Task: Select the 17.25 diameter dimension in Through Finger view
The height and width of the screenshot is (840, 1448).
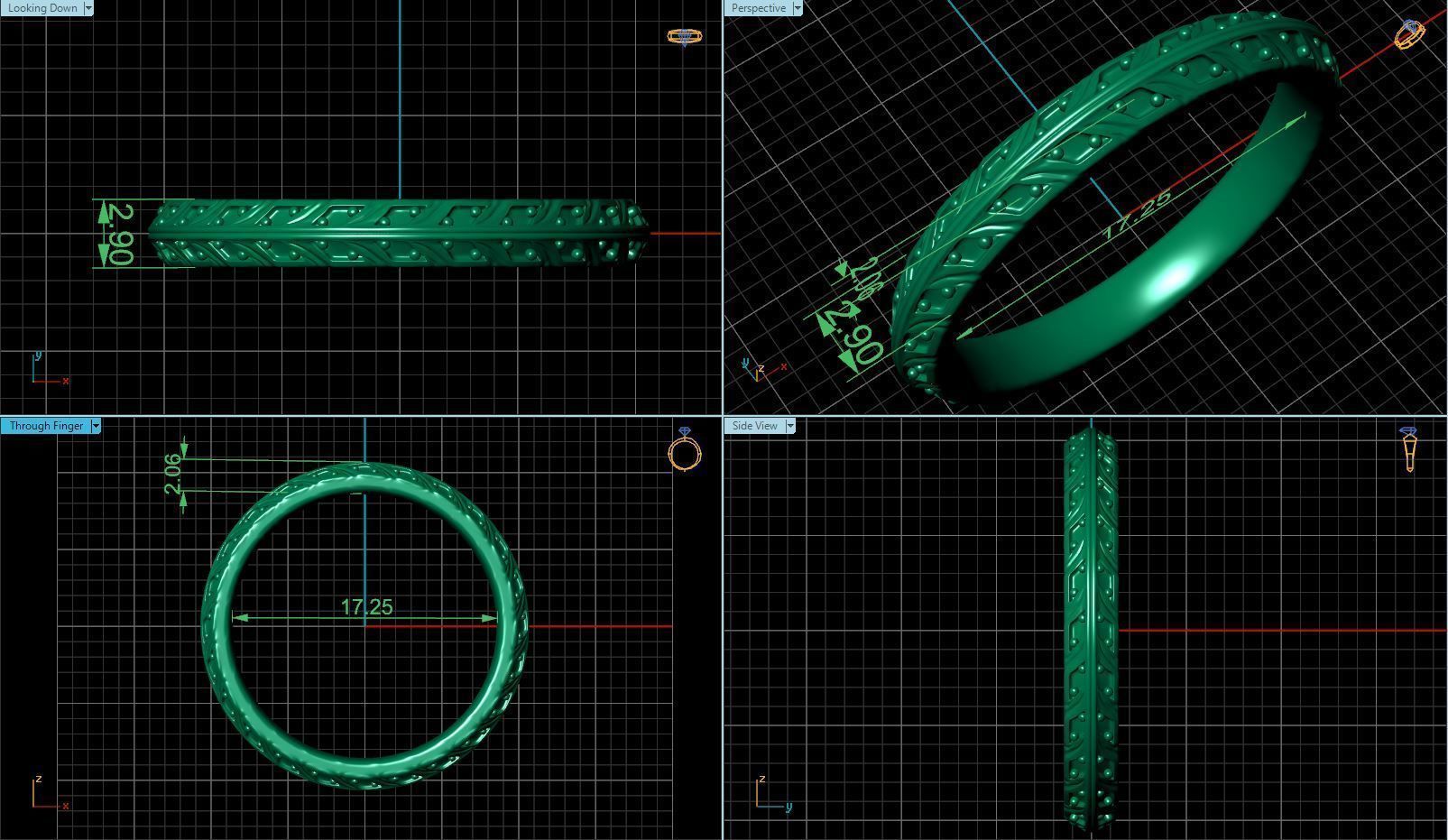Action: pyautogui.click(x=366, y=607)
